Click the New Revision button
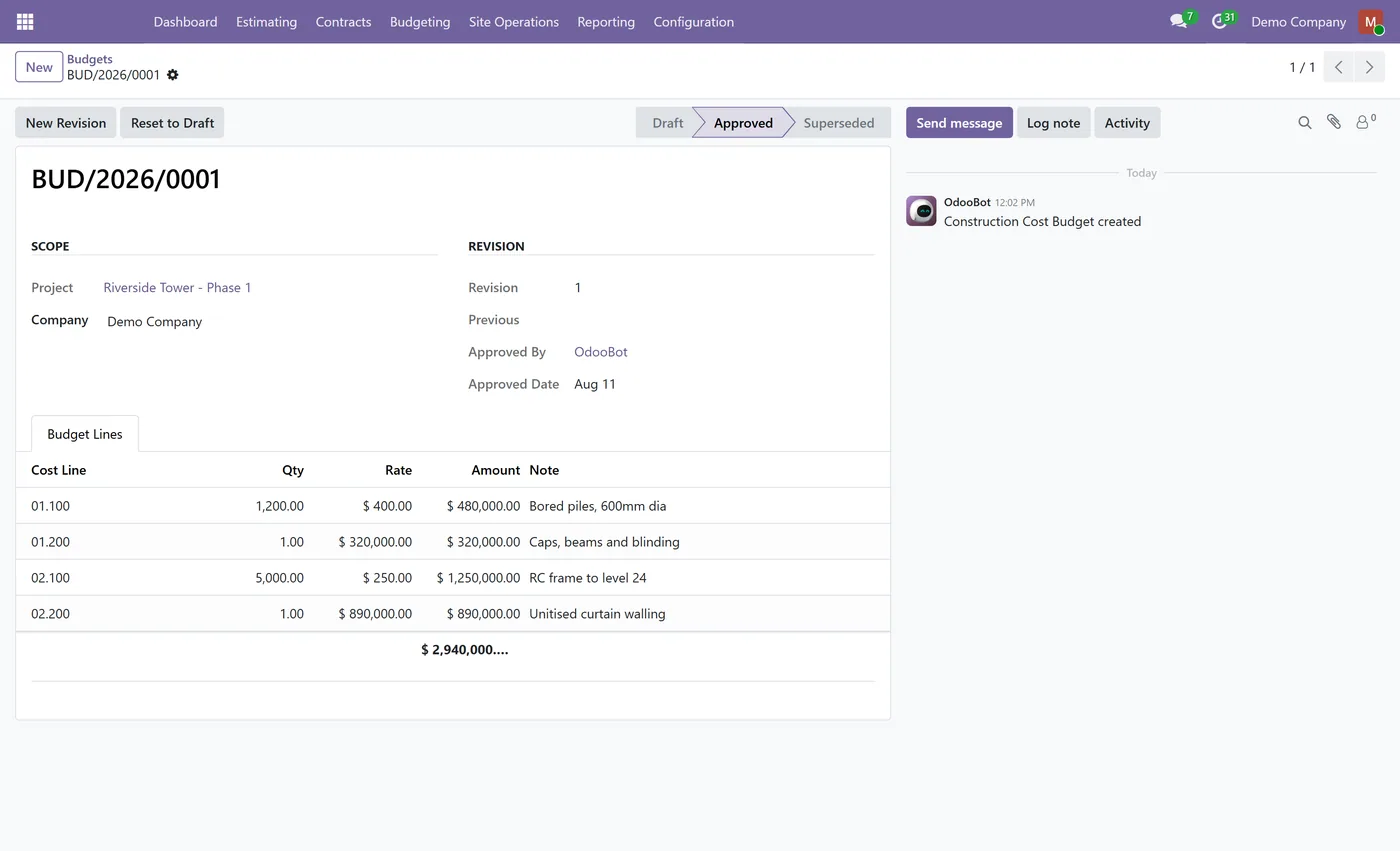The height and width of the screenshot is (851, 1400). (x=66, y=123)
